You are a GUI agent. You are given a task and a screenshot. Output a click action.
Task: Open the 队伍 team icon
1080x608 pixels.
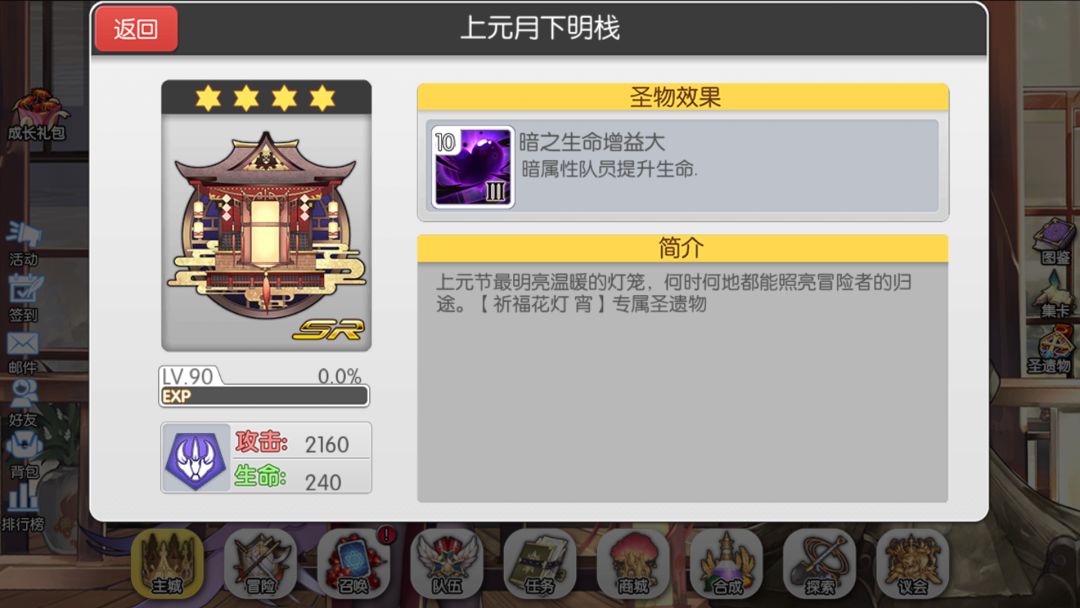point(446,563)
